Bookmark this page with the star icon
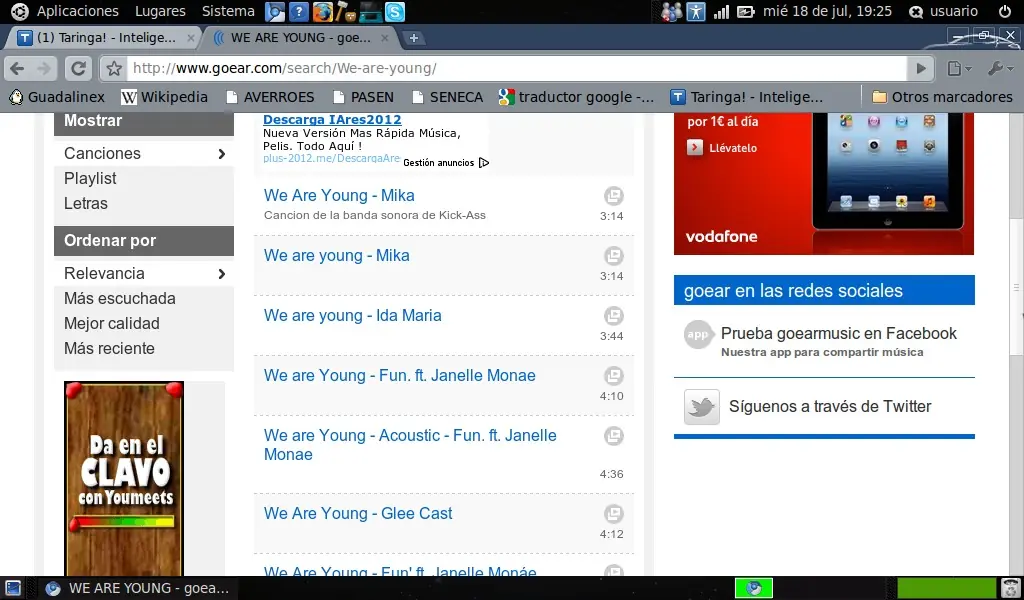 (114, 68)
